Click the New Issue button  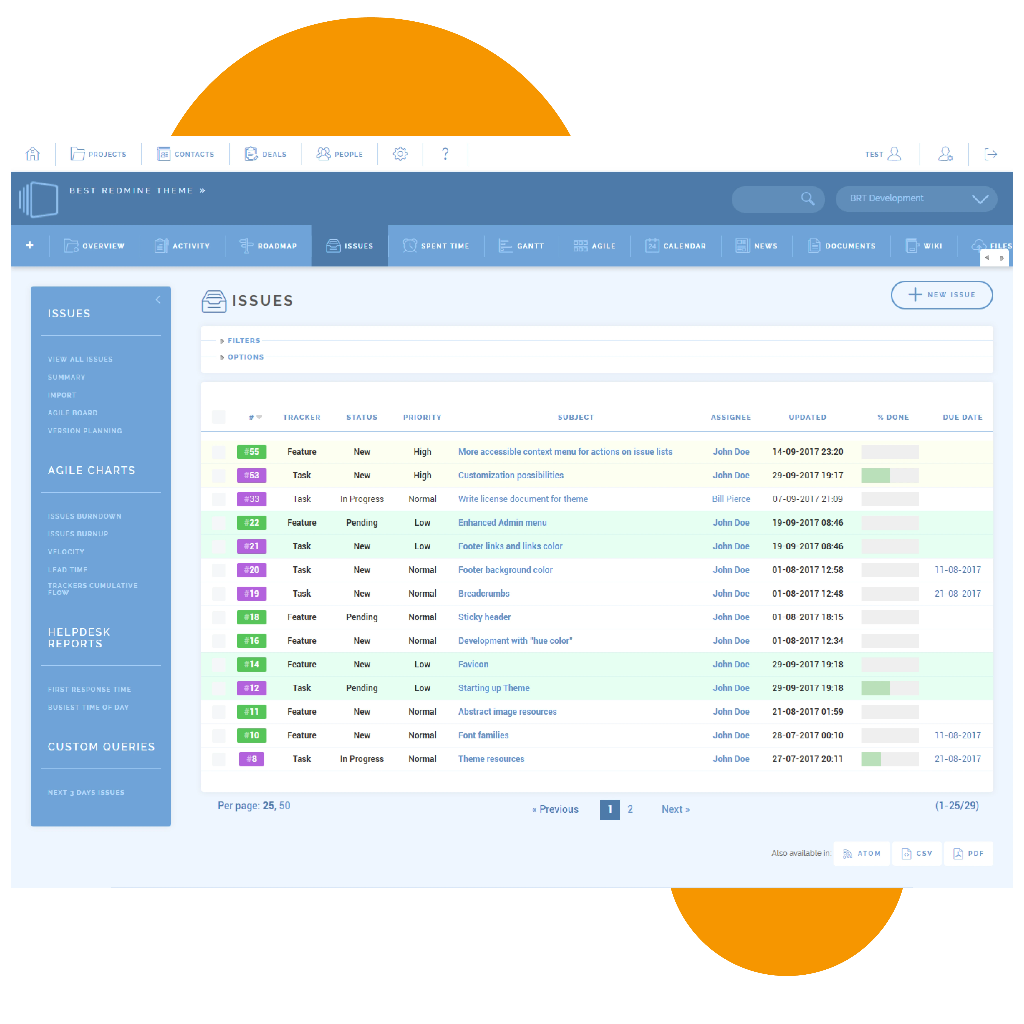click(941, 295)
